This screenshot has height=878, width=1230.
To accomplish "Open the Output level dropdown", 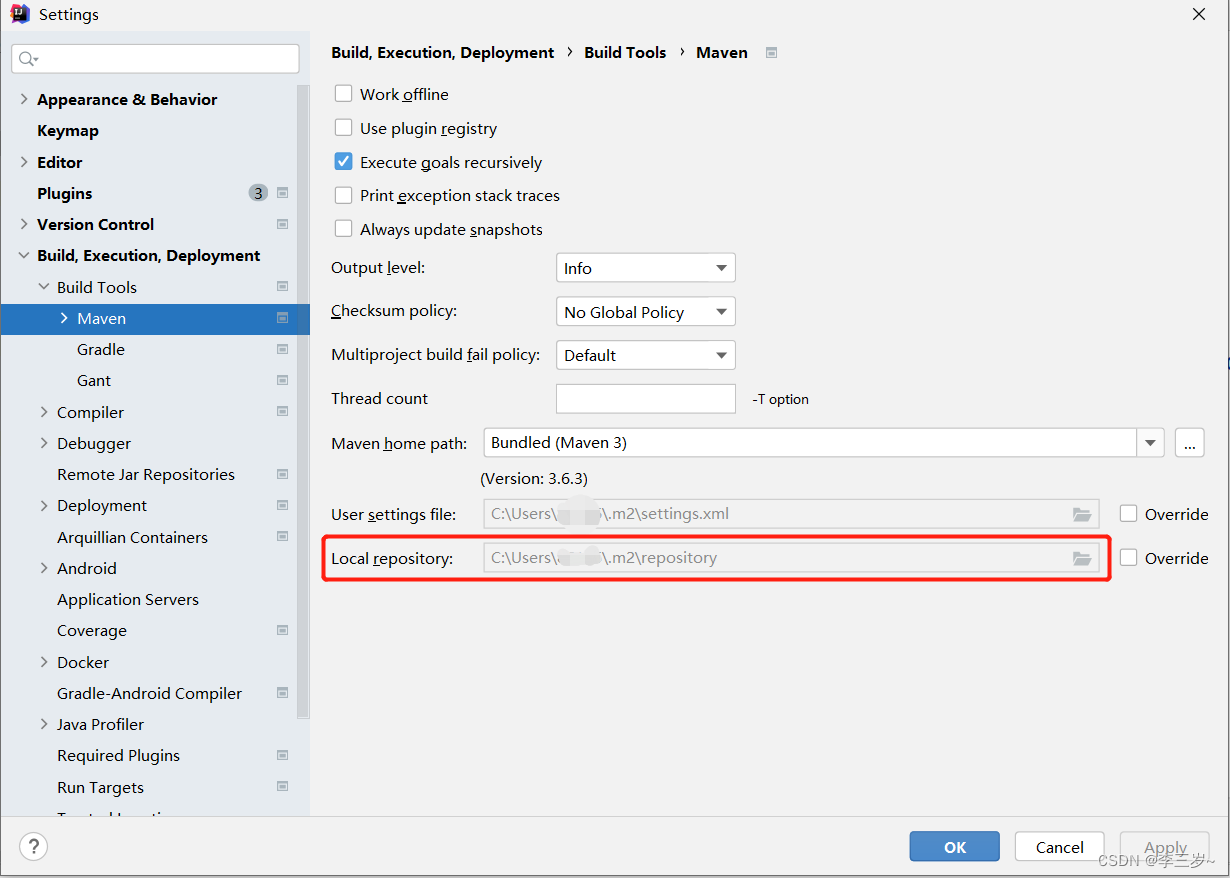I will click(x=645, y=268).
